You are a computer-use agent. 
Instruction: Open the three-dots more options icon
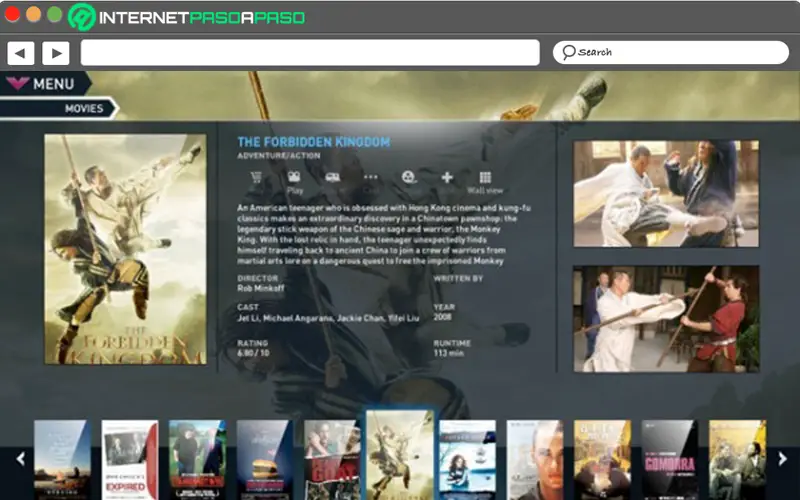pyautogui.click(x=371, y=177)
